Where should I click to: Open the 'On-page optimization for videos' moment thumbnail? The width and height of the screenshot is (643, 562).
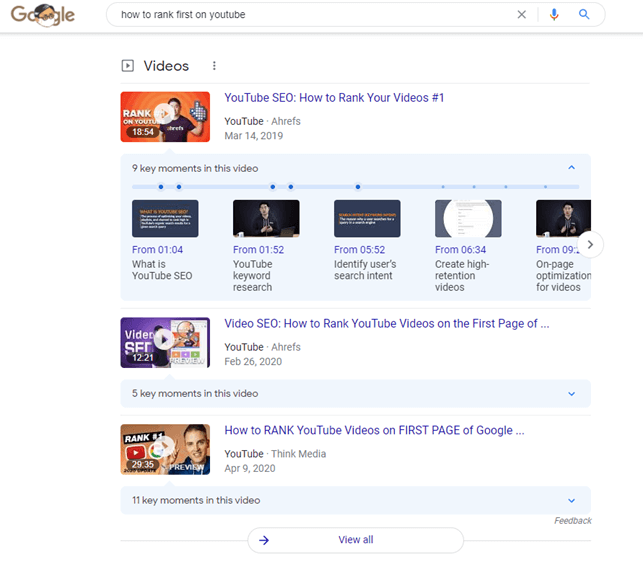tap(563, 218)
